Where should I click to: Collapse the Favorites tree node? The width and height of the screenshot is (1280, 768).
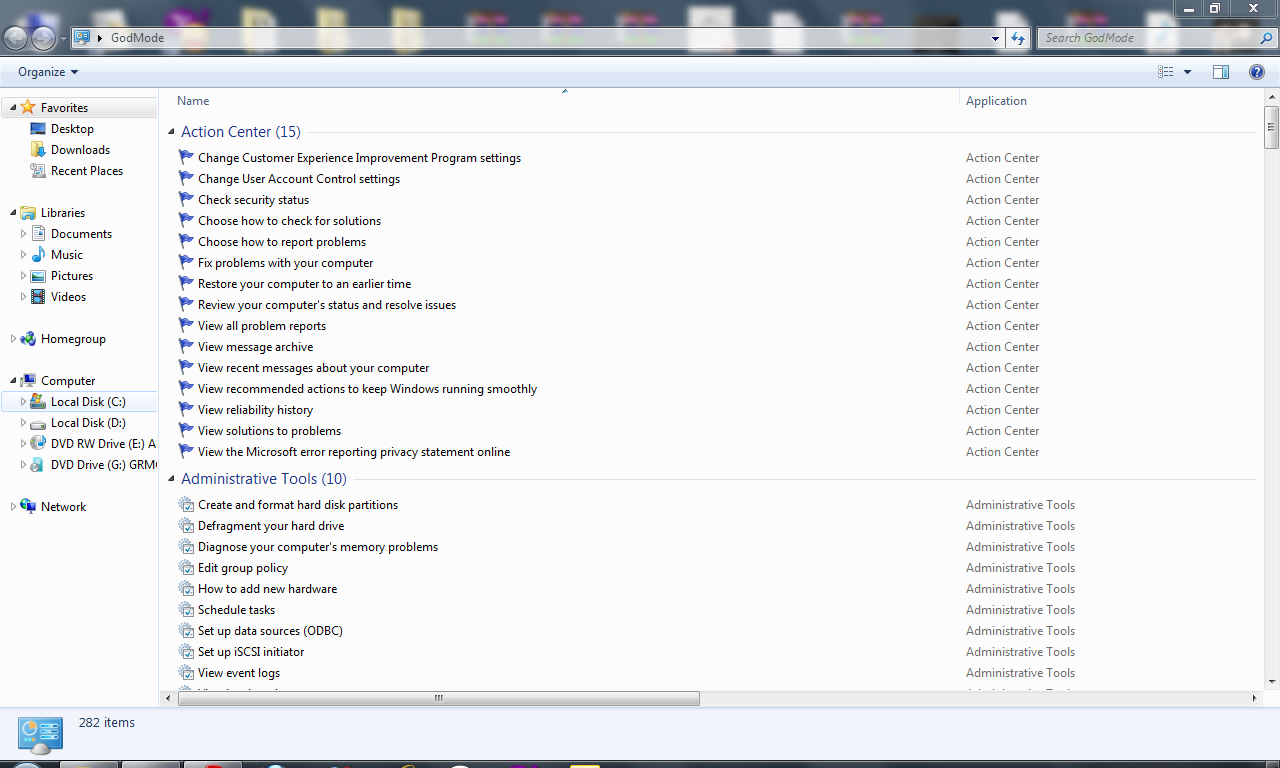coord(13,107)
